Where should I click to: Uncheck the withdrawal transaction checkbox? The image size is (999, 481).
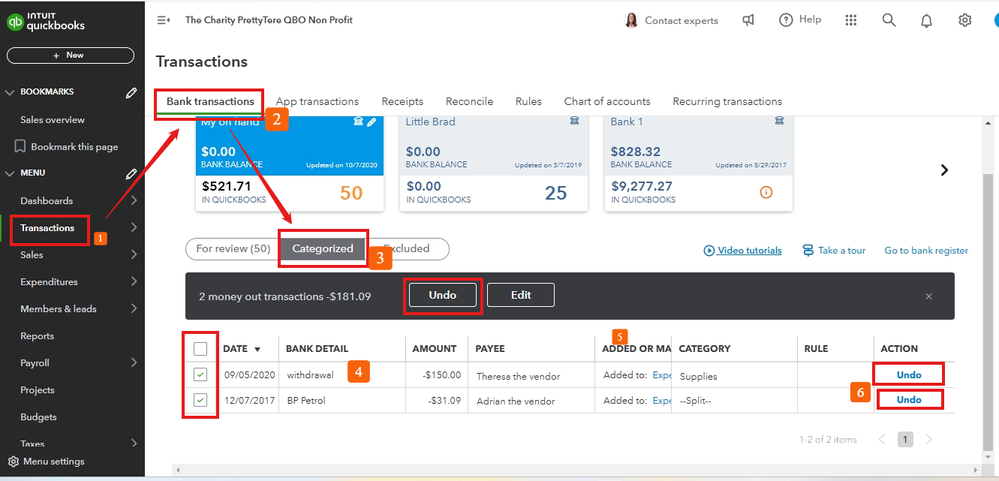[201, 375]
